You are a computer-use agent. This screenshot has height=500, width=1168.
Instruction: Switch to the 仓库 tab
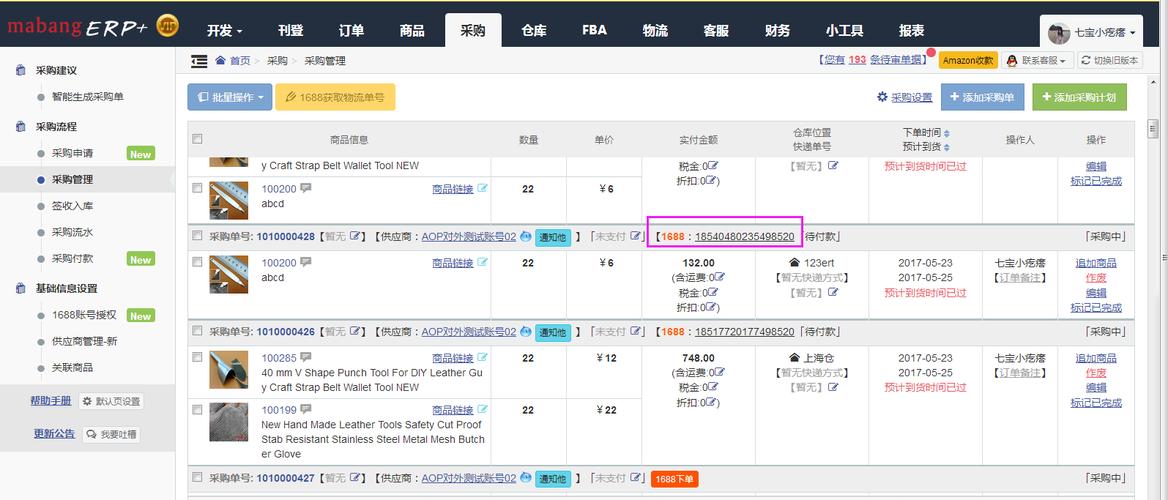point(534,31)
